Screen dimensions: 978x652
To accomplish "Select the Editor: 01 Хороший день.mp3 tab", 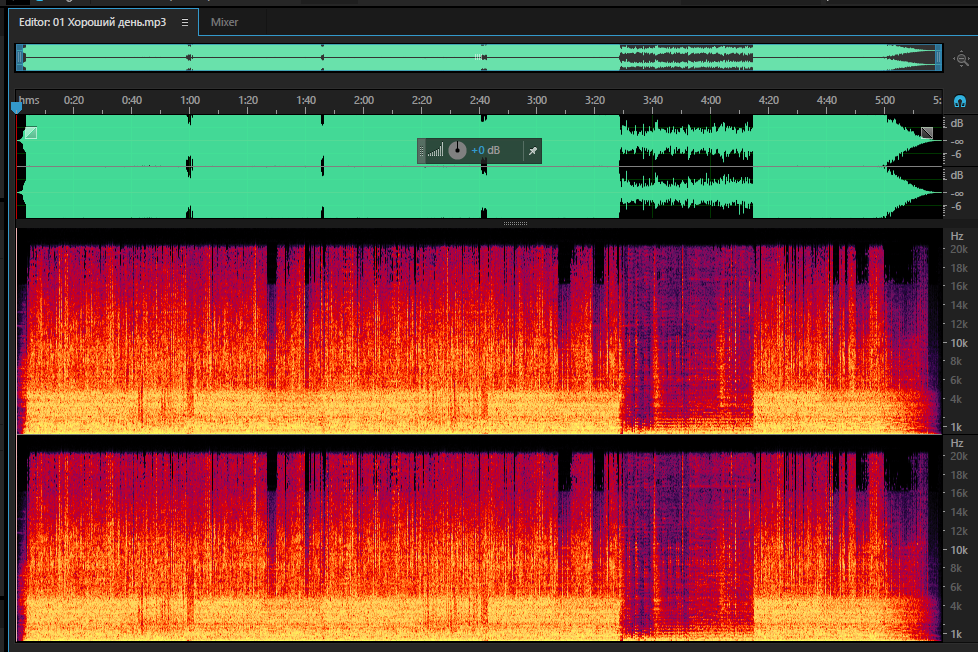I will click(92, 22).
